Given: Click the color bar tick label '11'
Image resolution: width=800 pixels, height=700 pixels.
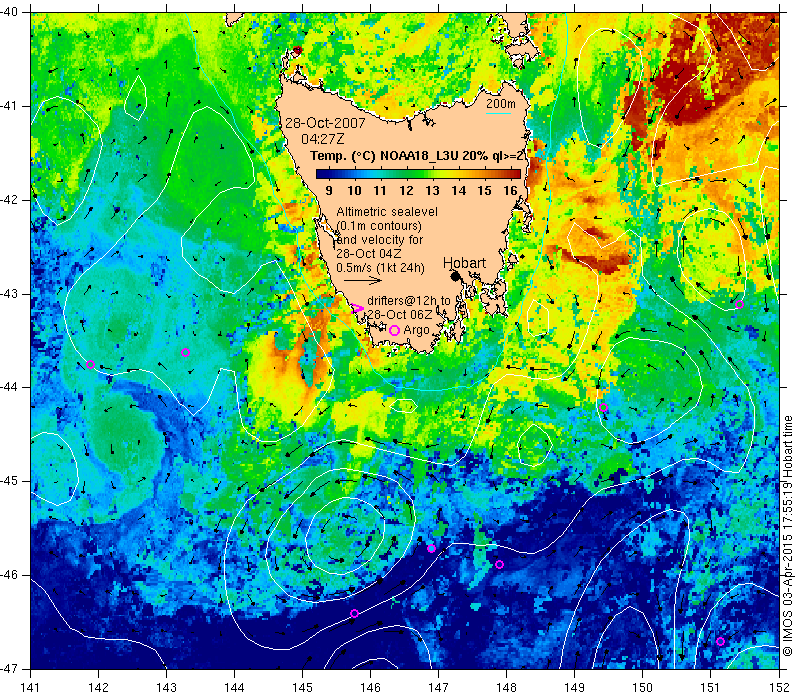Looking at the screenshot, I should [x=380, y=190].
